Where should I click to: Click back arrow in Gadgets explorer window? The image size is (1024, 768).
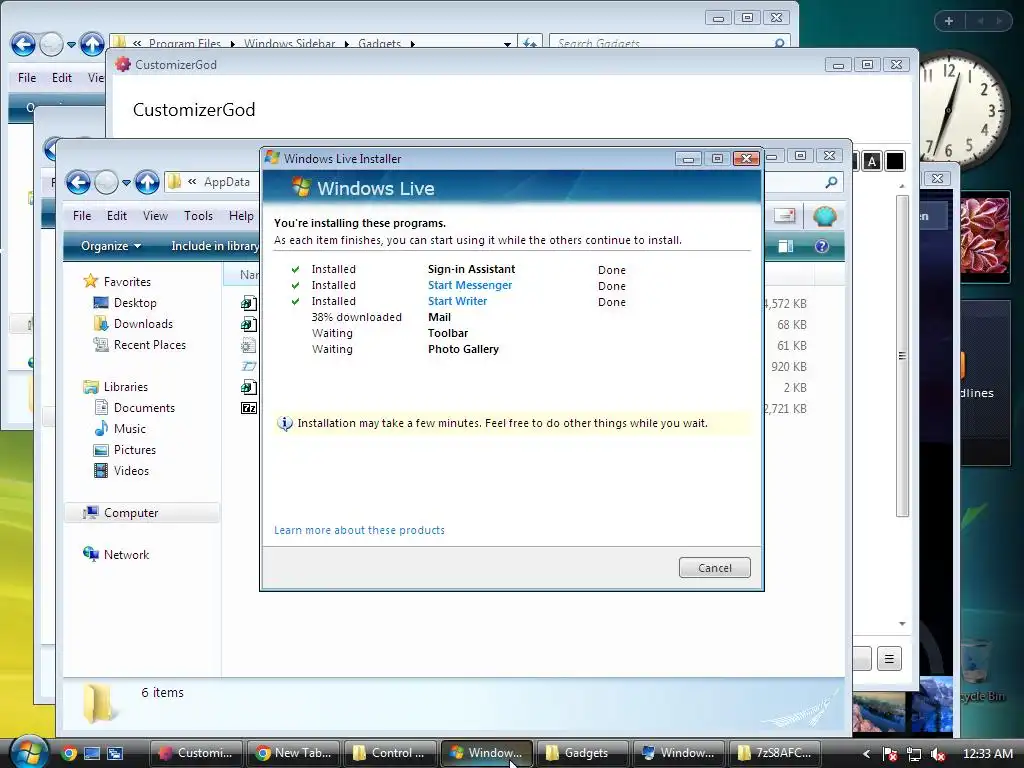(23, 44)
